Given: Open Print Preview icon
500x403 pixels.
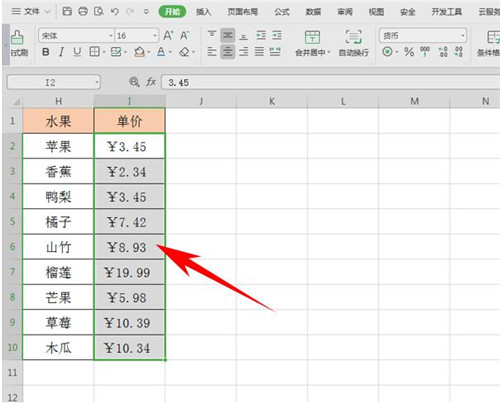Looking at the screenshot, I should tap(99, 12).
